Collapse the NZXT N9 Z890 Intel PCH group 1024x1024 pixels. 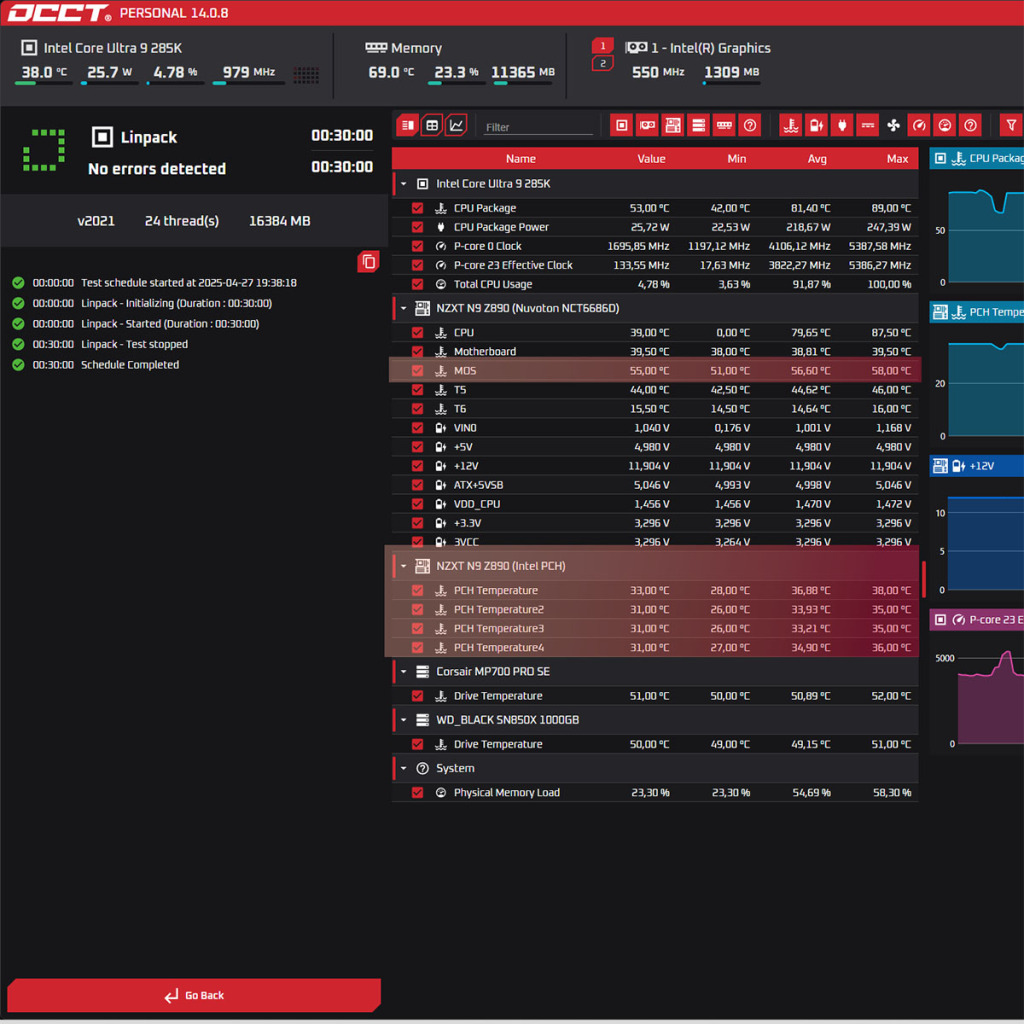tap(404, 566)
